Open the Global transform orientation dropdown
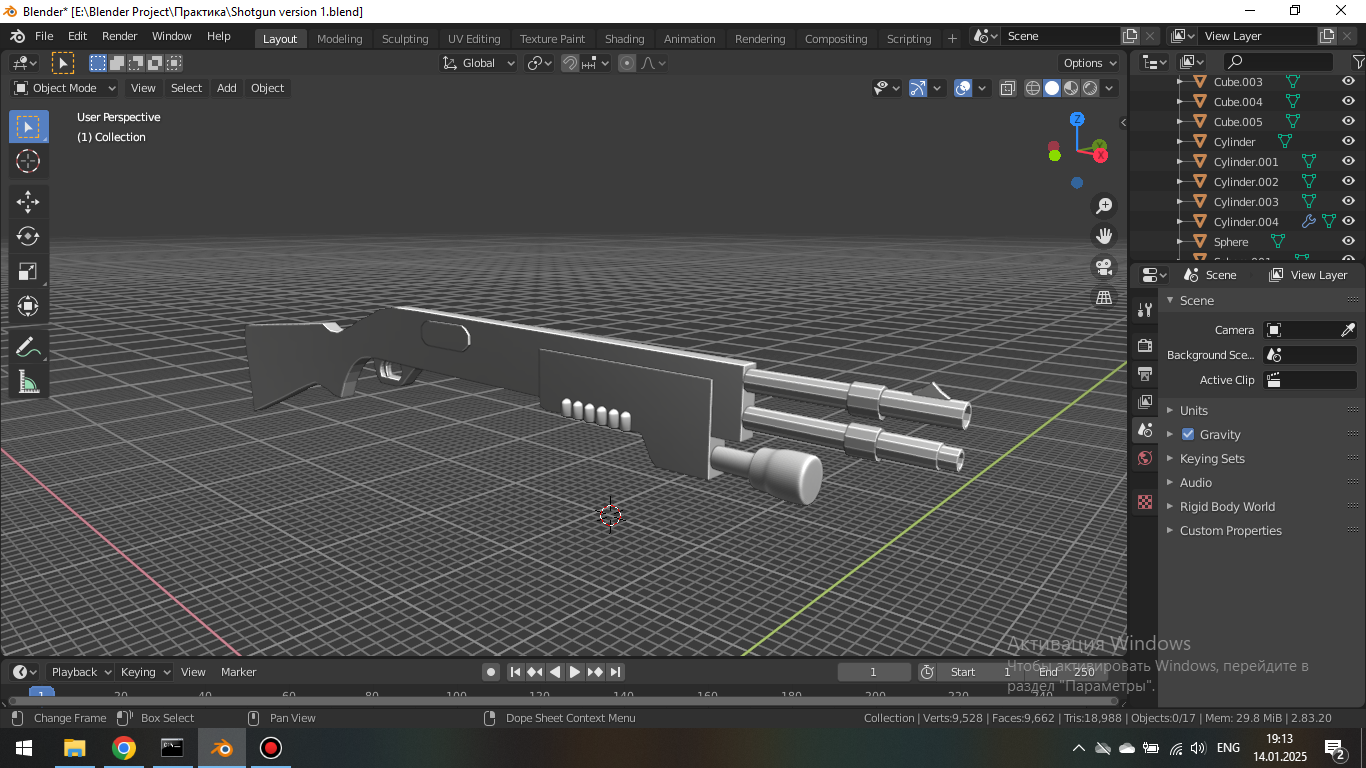The width and height of the screenshot is (1366, 768). pyautogui.click(x=478, y=62)
